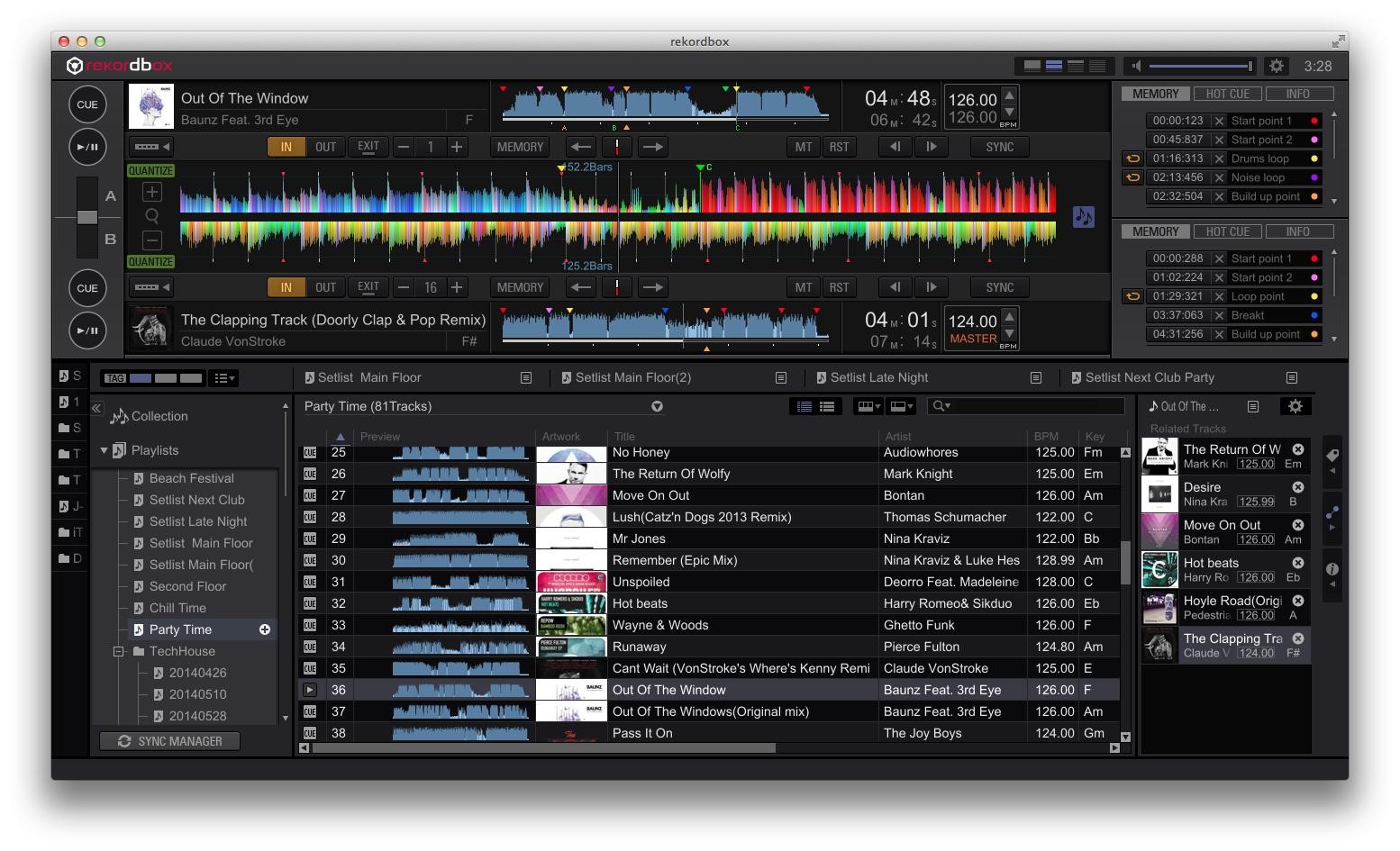The image size is (1400, 851).
Task: Click EXIT loop on deck A
Action: (x=368, y=147)
